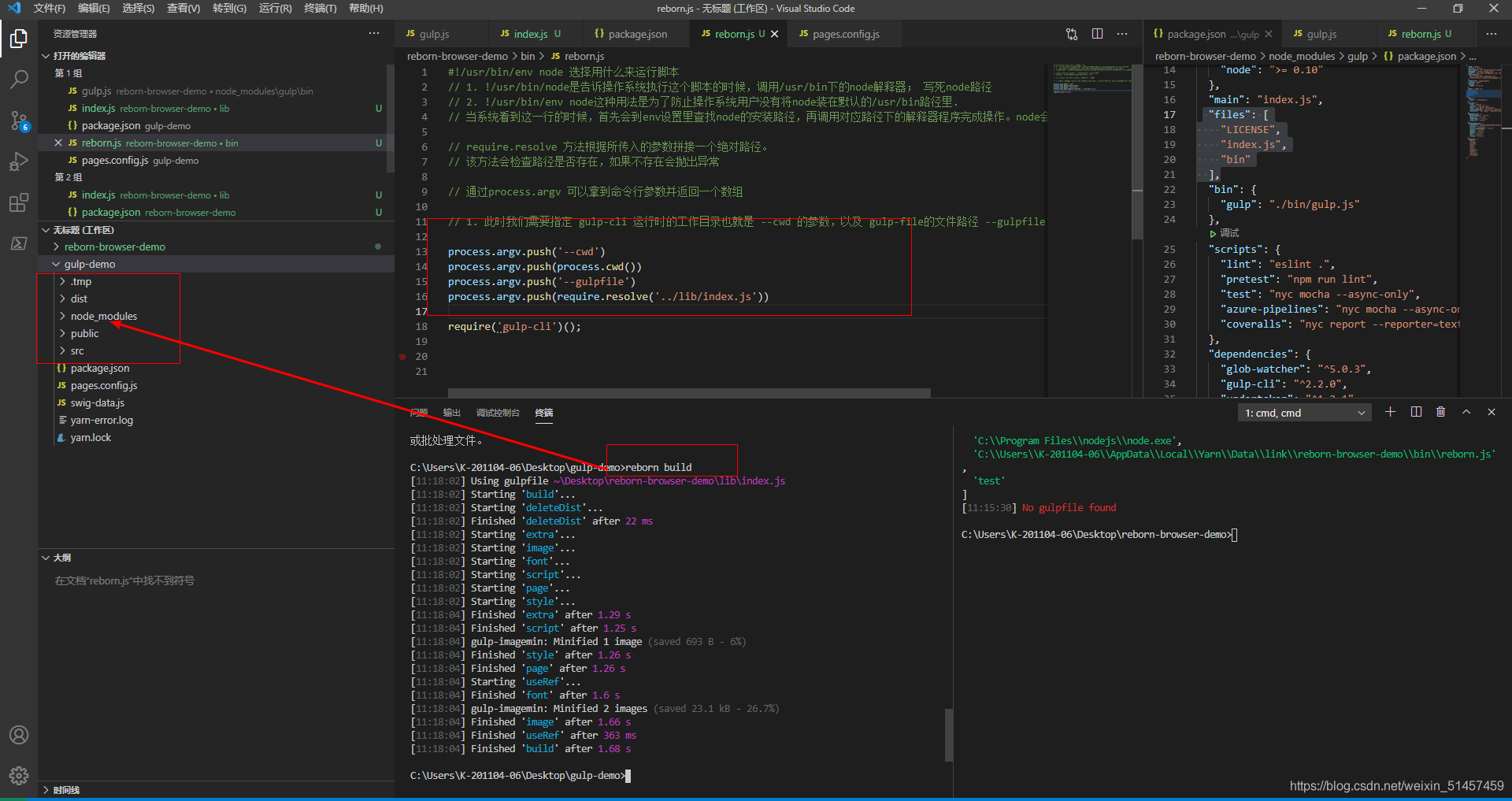Viewport: 1512px width, 801px height.
Task: Close the terminal panel
Action: click(x=1492, y=412)
